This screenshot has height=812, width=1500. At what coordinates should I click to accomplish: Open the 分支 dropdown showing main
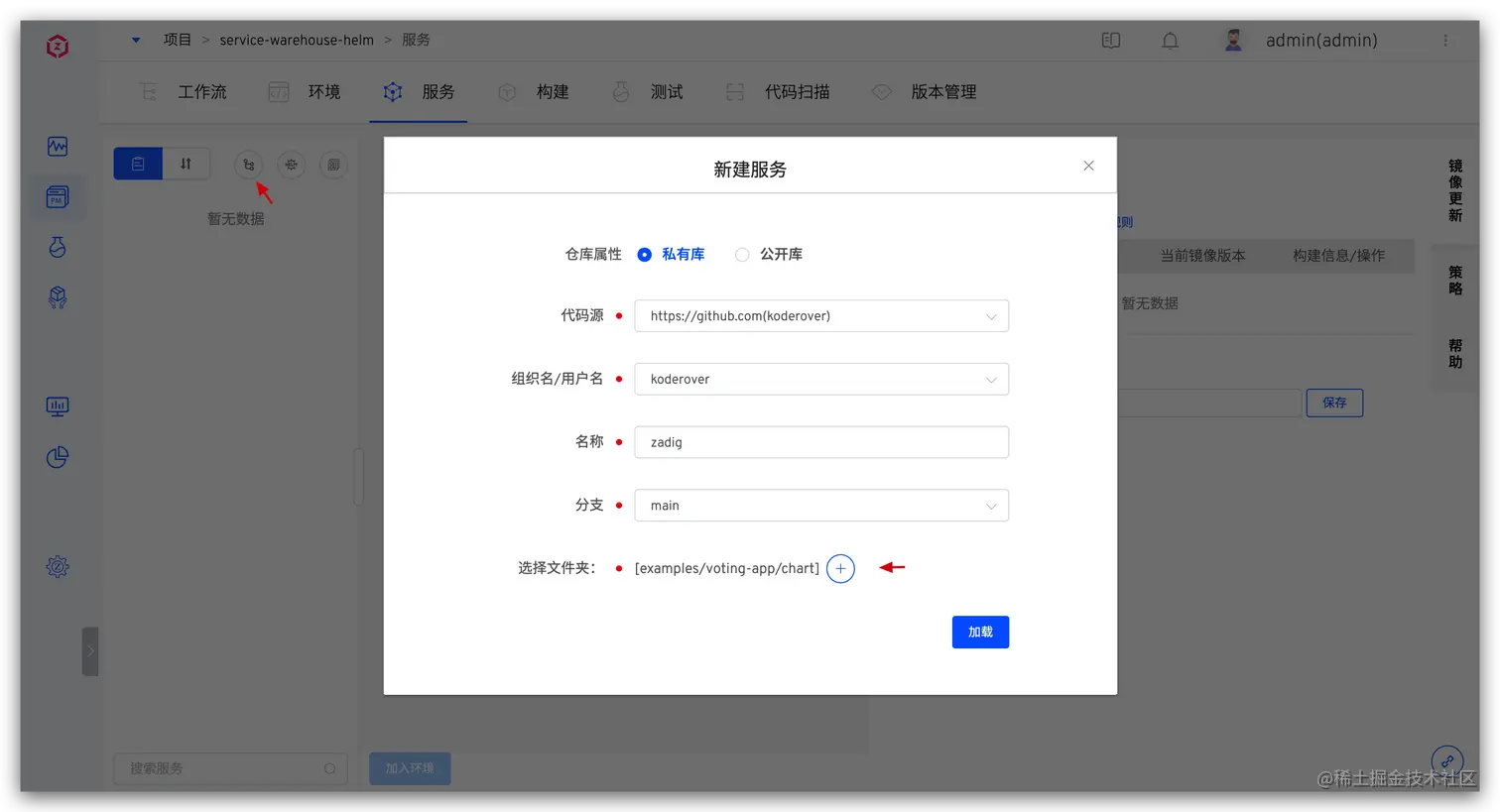click(x=821, y=506)
